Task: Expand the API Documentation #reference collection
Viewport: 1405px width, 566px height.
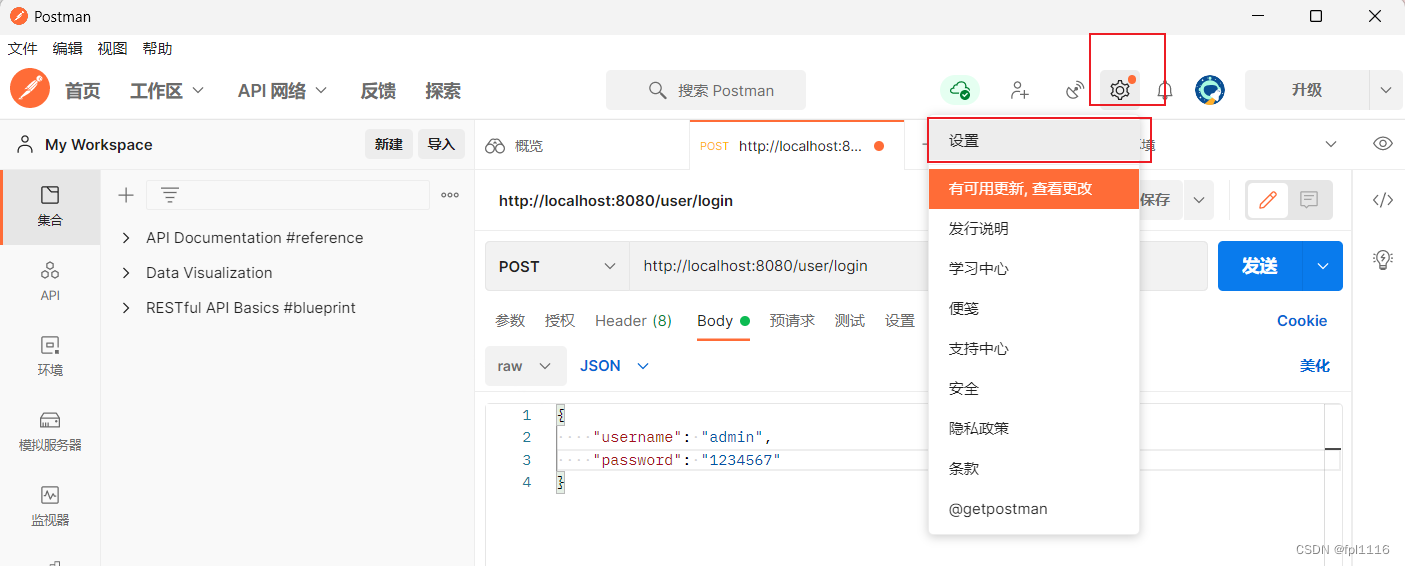Action: coord(126,238)
